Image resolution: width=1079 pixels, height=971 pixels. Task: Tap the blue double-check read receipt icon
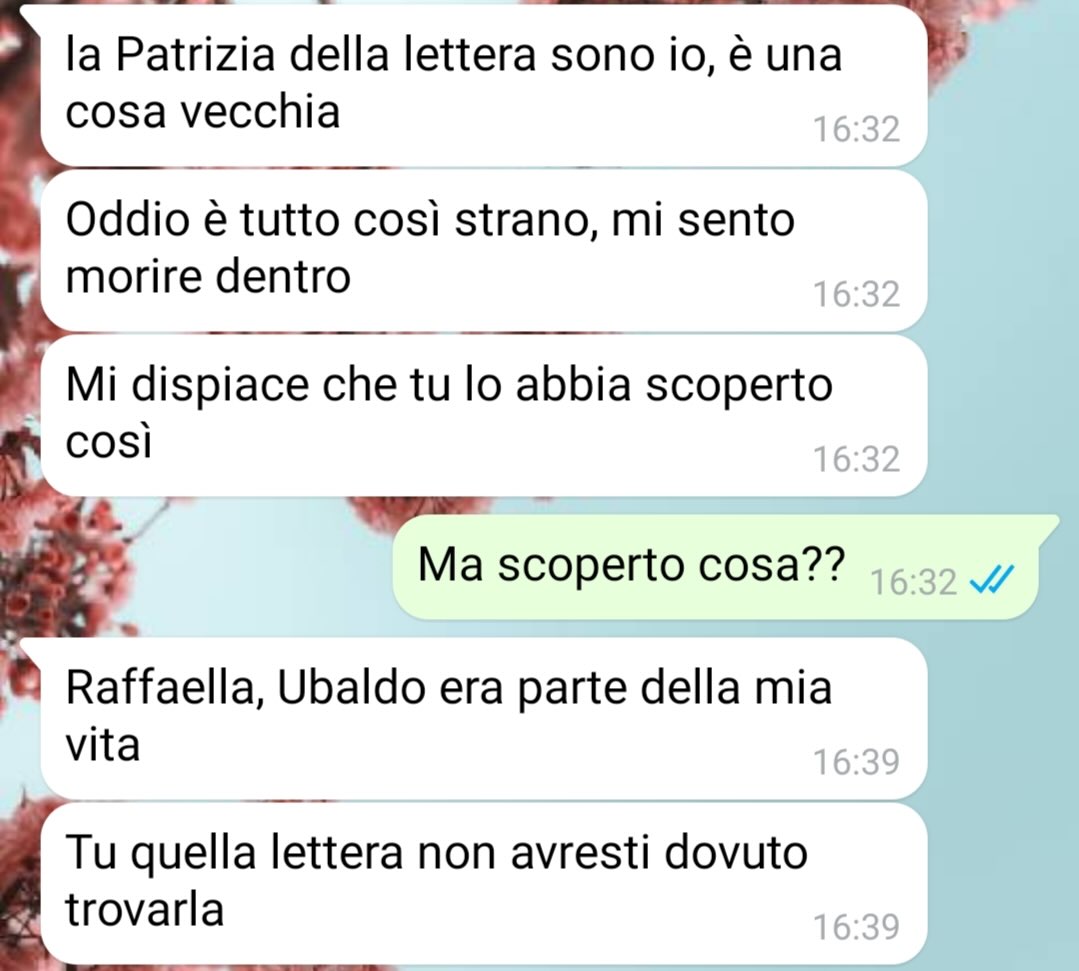coord(991,579)
